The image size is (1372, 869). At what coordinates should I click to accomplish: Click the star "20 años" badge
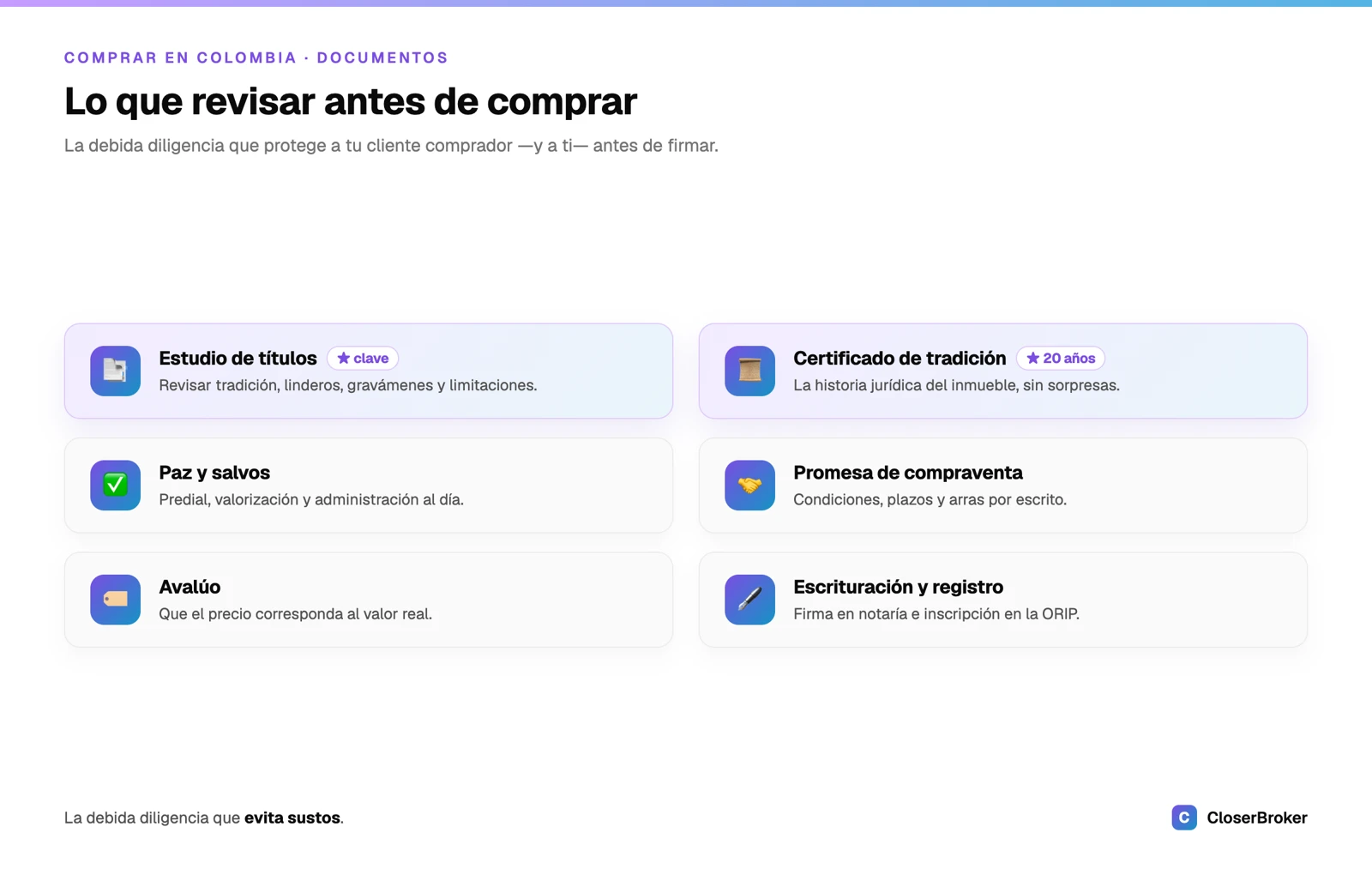[1061, 359]
